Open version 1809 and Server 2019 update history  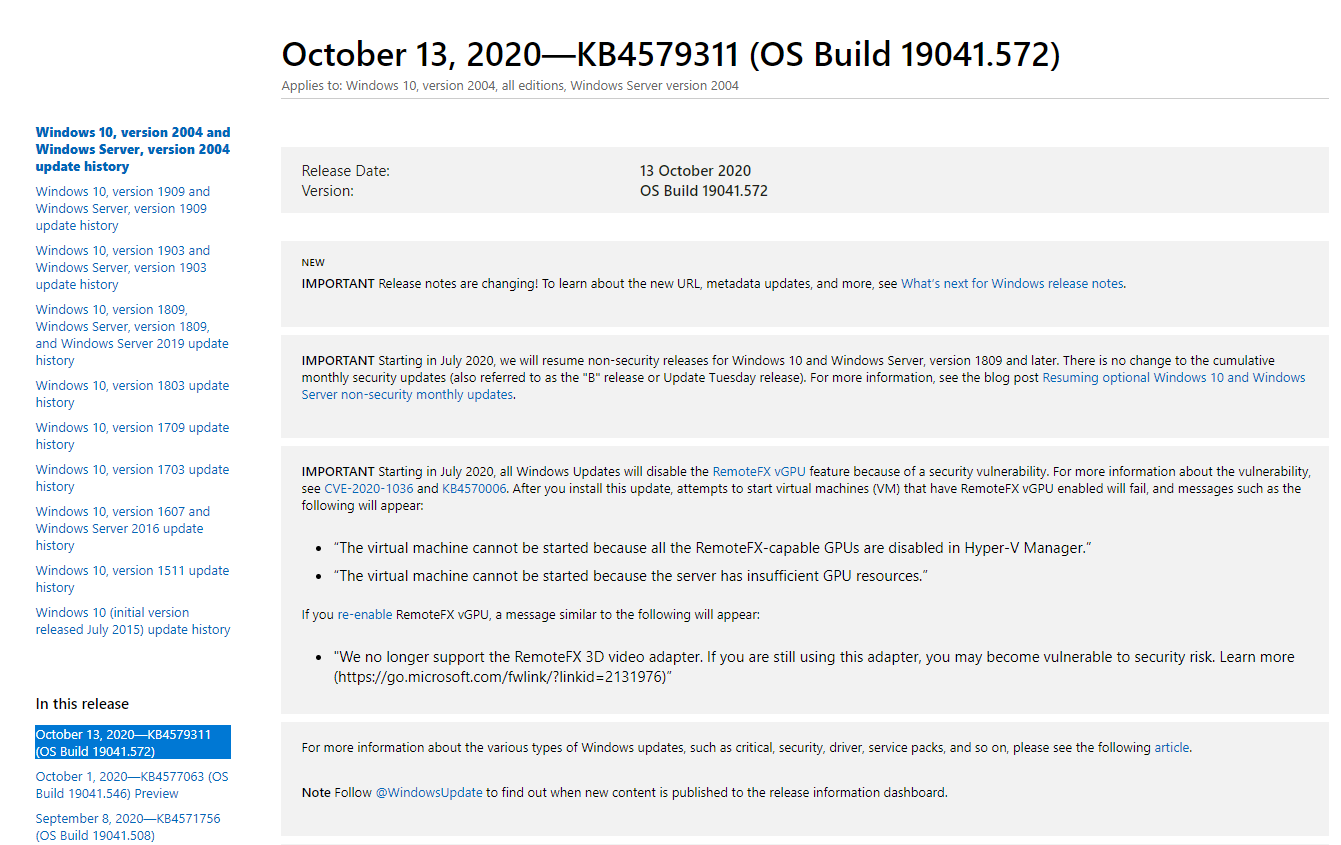pos(132,335)
